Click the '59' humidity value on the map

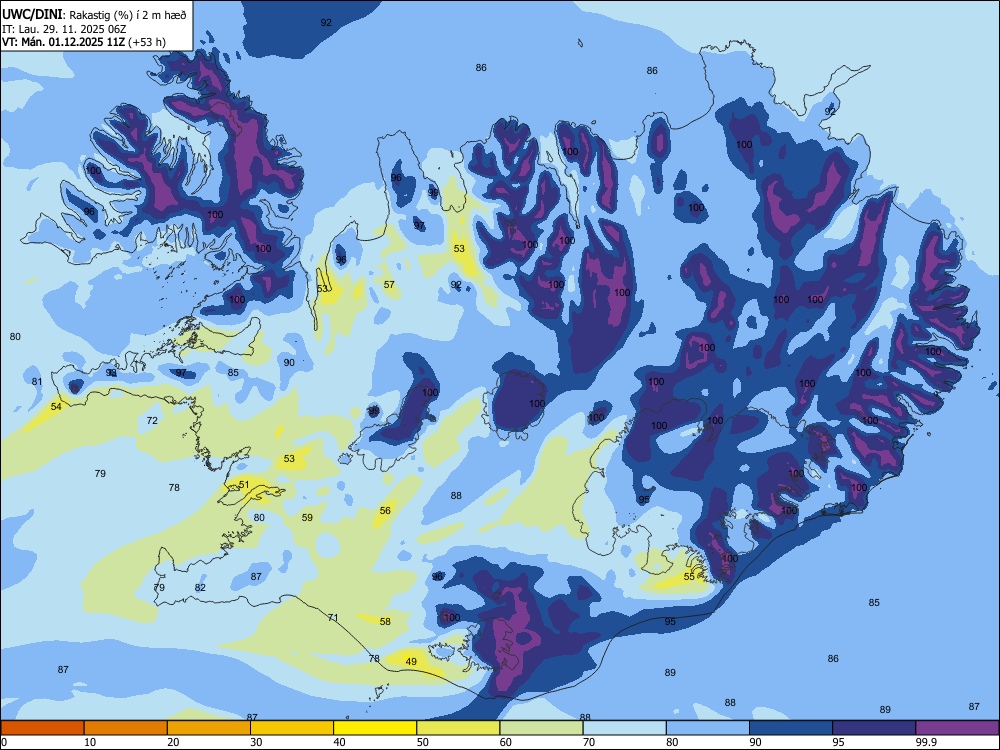307,517
